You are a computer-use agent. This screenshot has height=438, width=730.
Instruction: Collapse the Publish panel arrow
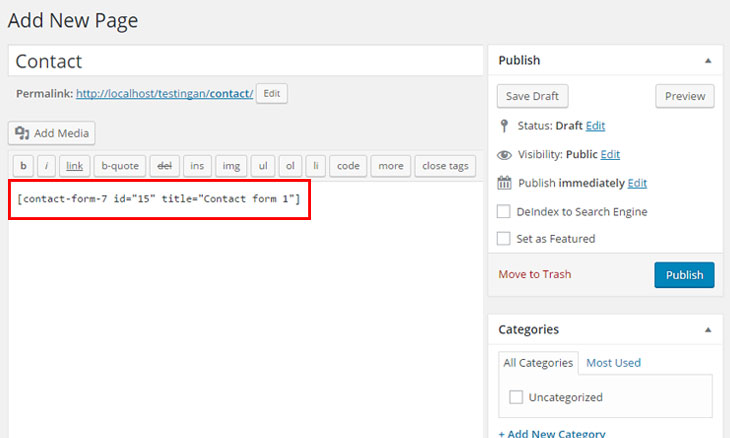click(708, 61)
